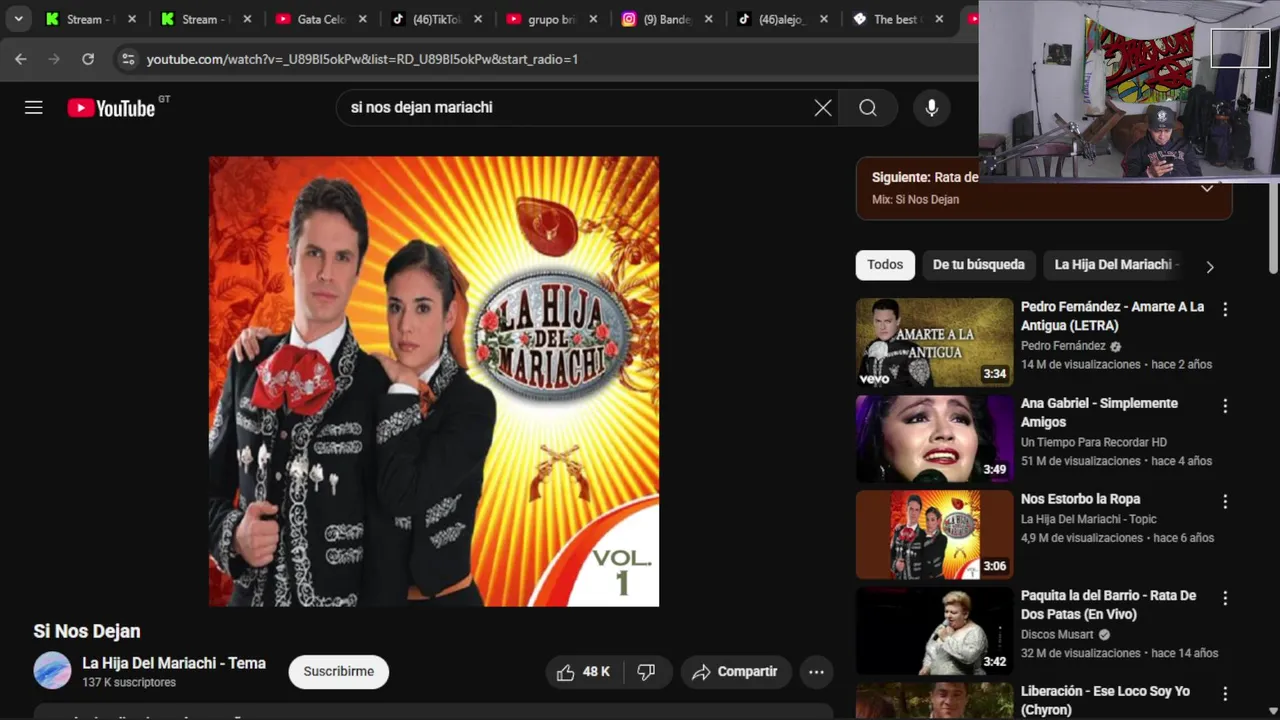The height and width of the screenshot is (720, 1280).
Task: Open Ana Gabriel - Simplemente Amigos title
Action: pos(1099,412)
